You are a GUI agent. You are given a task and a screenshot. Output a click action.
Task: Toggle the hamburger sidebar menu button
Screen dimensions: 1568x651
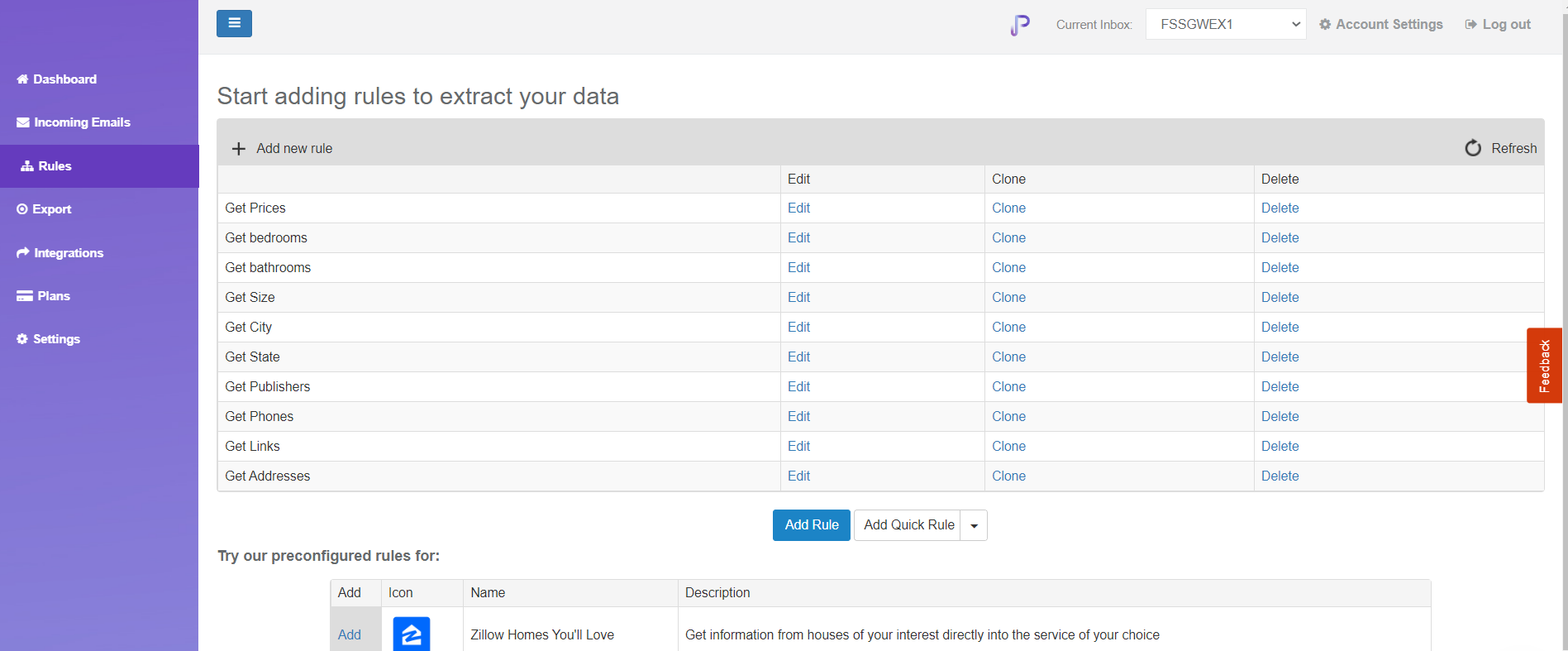pos(234,23)
